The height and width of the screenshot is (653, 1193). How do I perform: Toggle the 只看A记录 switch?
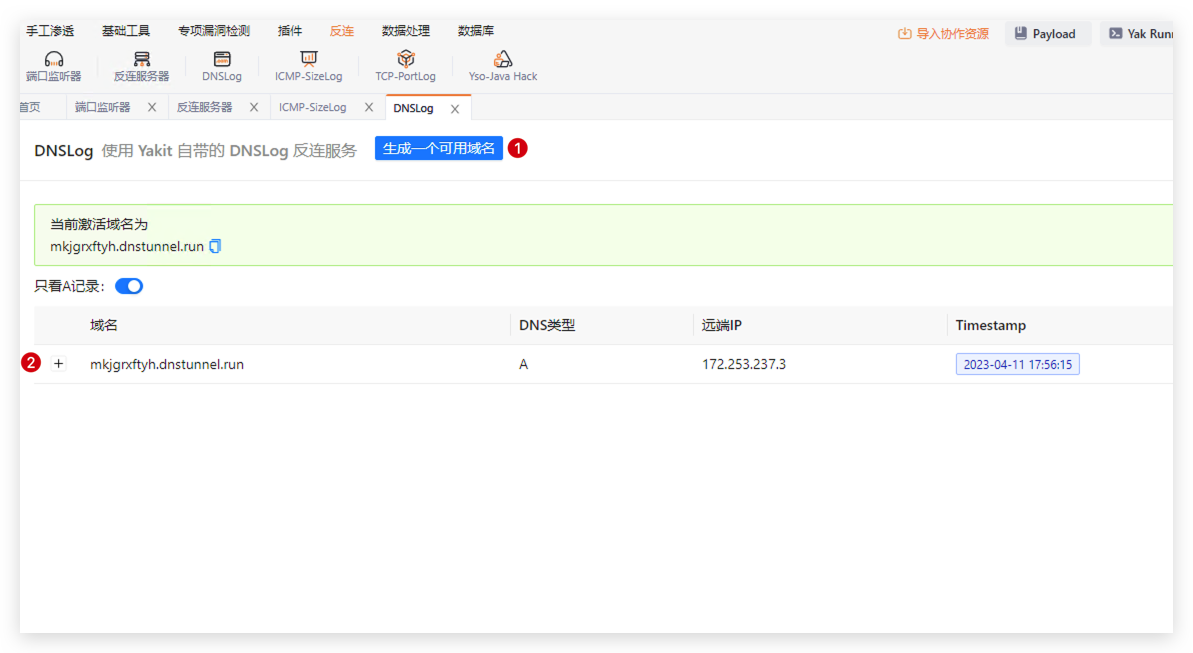tap(129, 286)
